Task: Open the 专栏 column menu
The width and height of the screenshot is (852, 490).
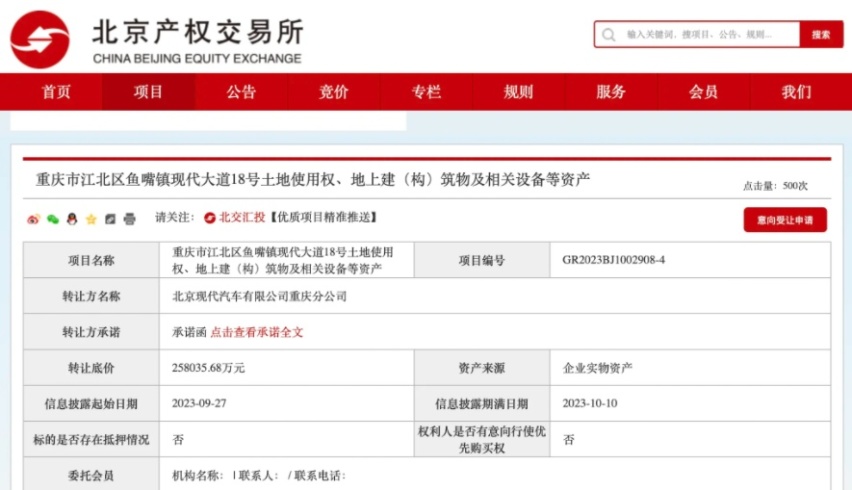Action: [x=426, y=92]
